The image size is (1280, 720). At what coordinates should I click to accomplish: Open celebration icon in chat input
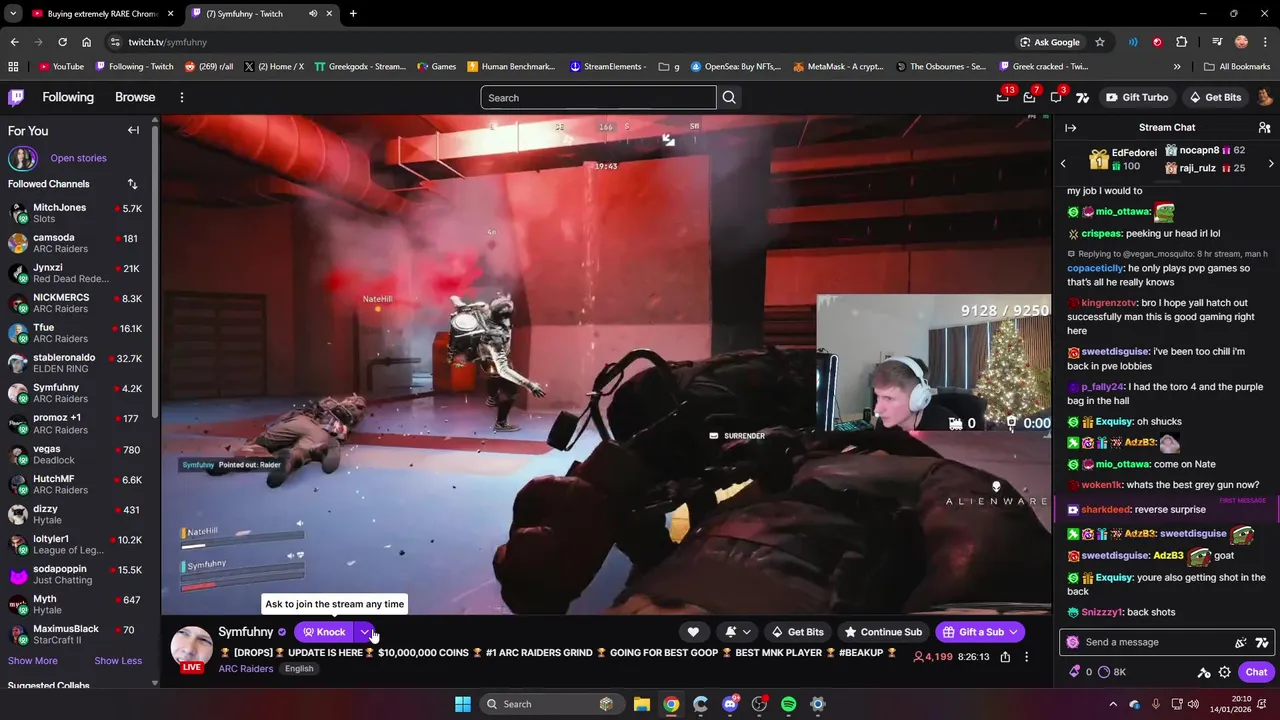point(1241,642)
